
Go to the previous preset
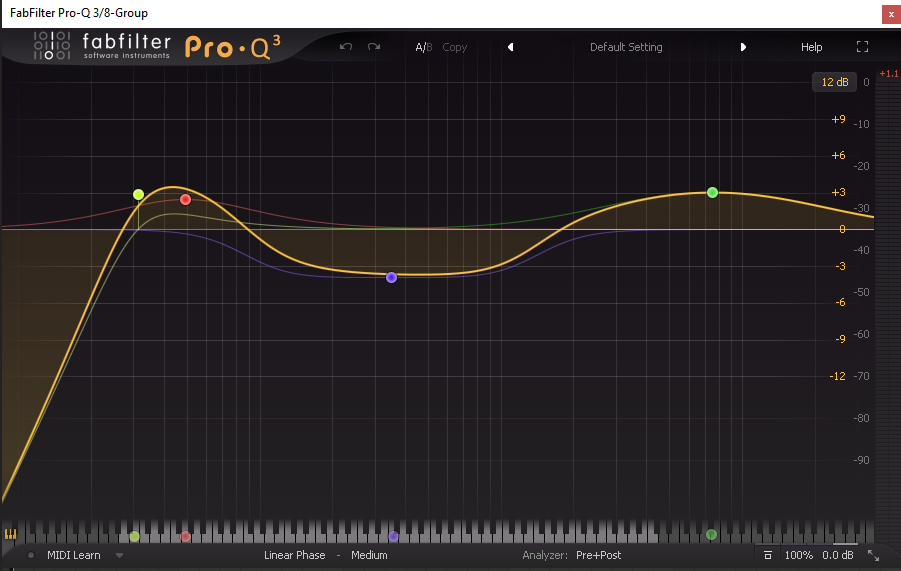pyautogui.click(x=510, y=47)
